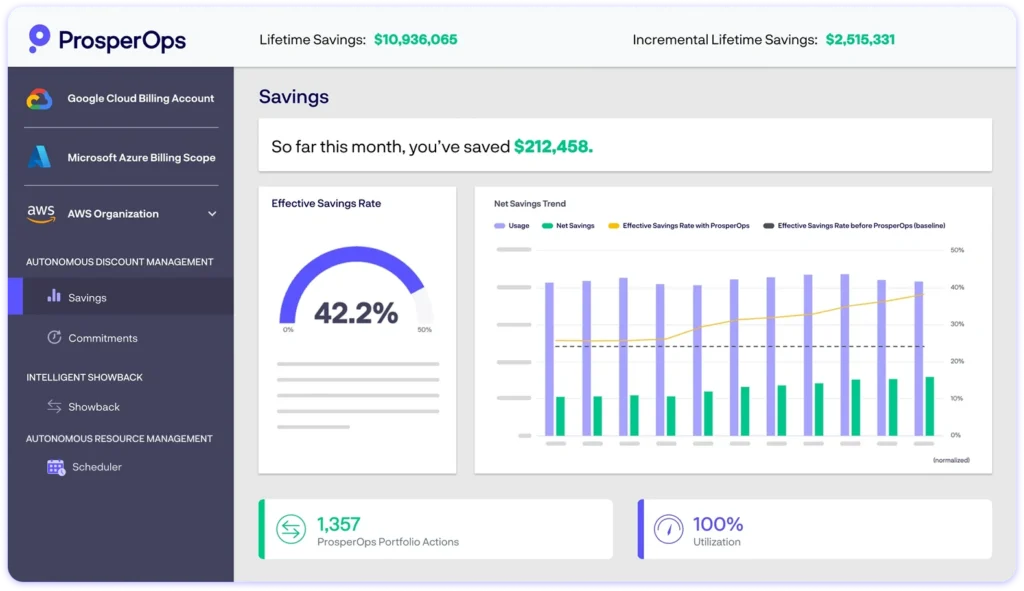This screenshot has width=1024, height=591.
Task: Click the Savings page heading
Action: pyautogui.click(x=294, y=97)
